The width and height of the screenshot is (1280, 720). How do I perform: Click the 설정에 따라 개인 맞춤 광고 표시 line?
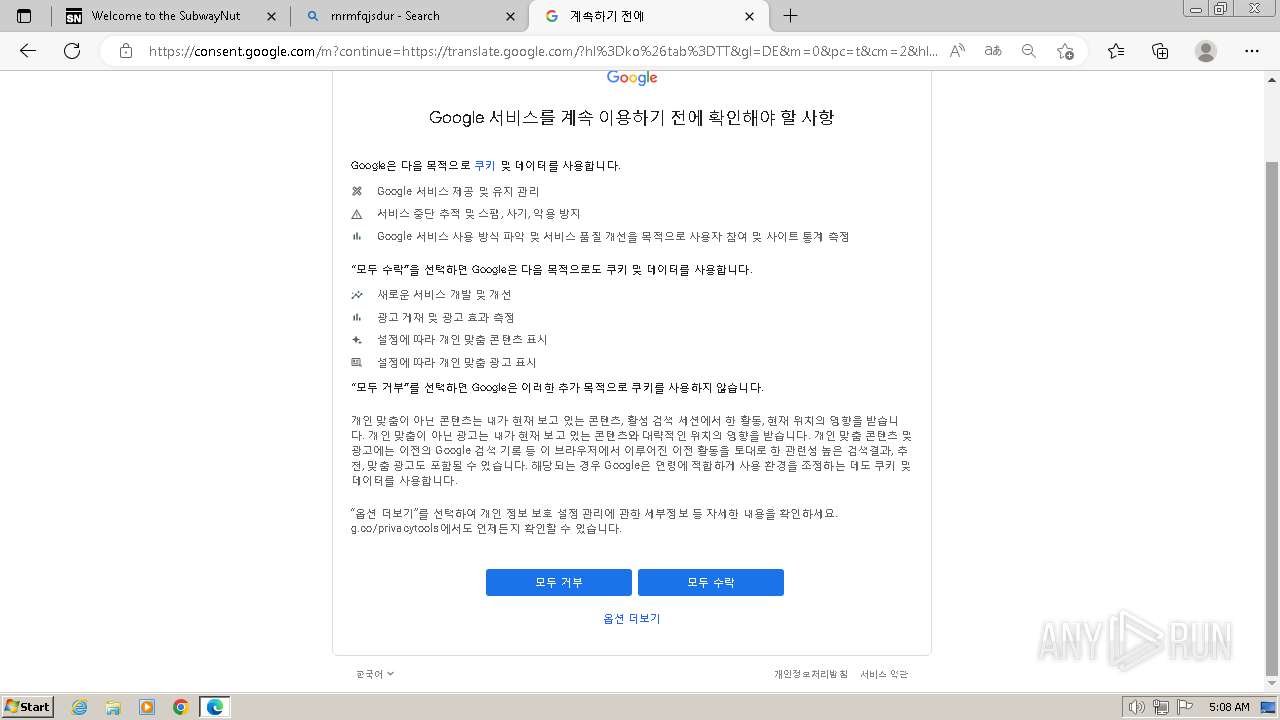(456, 363)
